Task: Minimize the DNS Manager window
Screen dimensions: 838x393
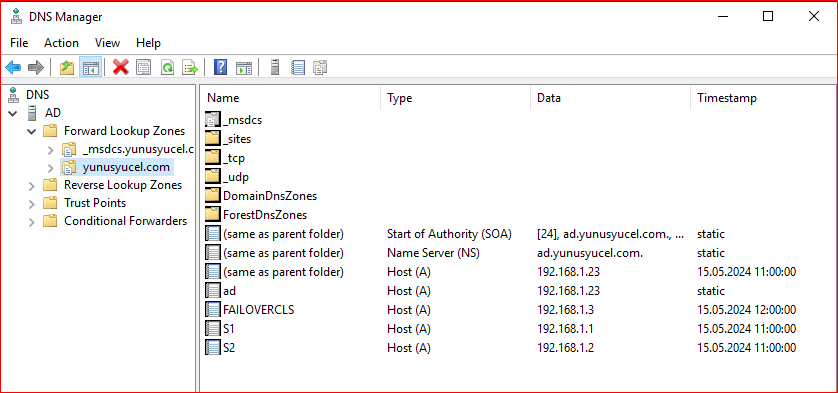Action: [723, 17]
